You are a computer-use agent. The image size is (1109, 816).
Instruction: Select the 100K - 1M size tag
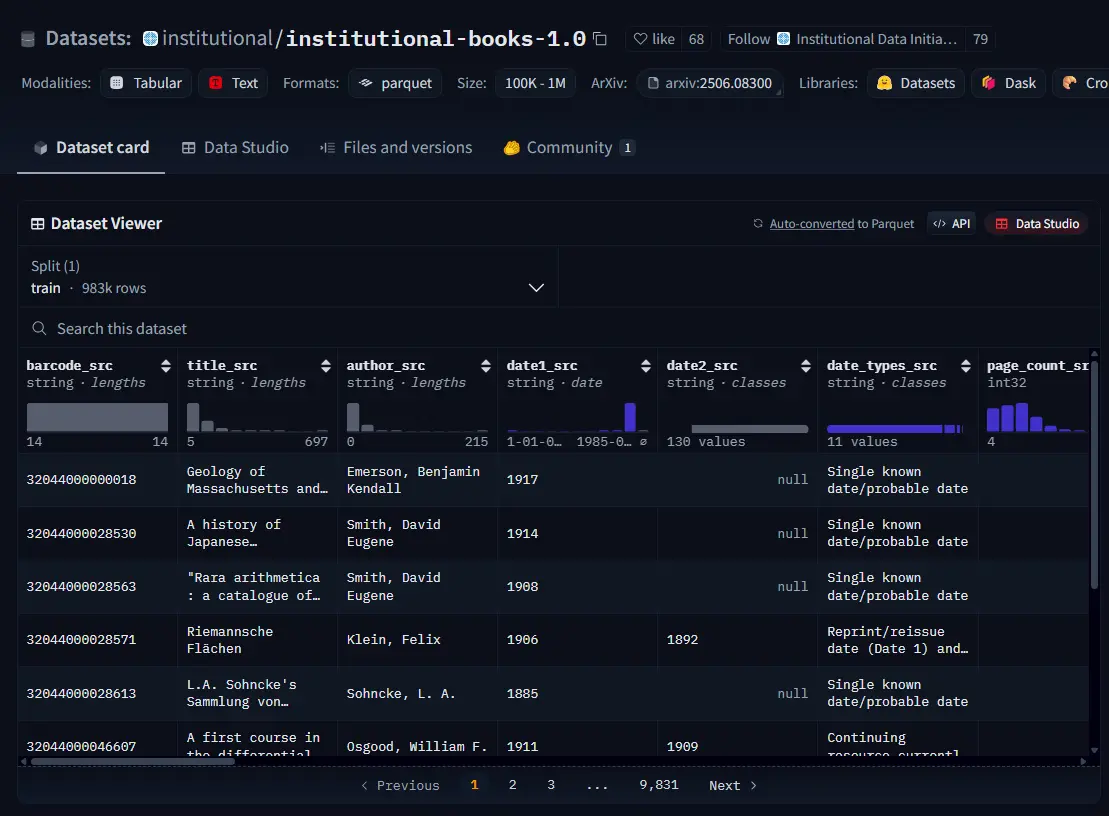535,83
